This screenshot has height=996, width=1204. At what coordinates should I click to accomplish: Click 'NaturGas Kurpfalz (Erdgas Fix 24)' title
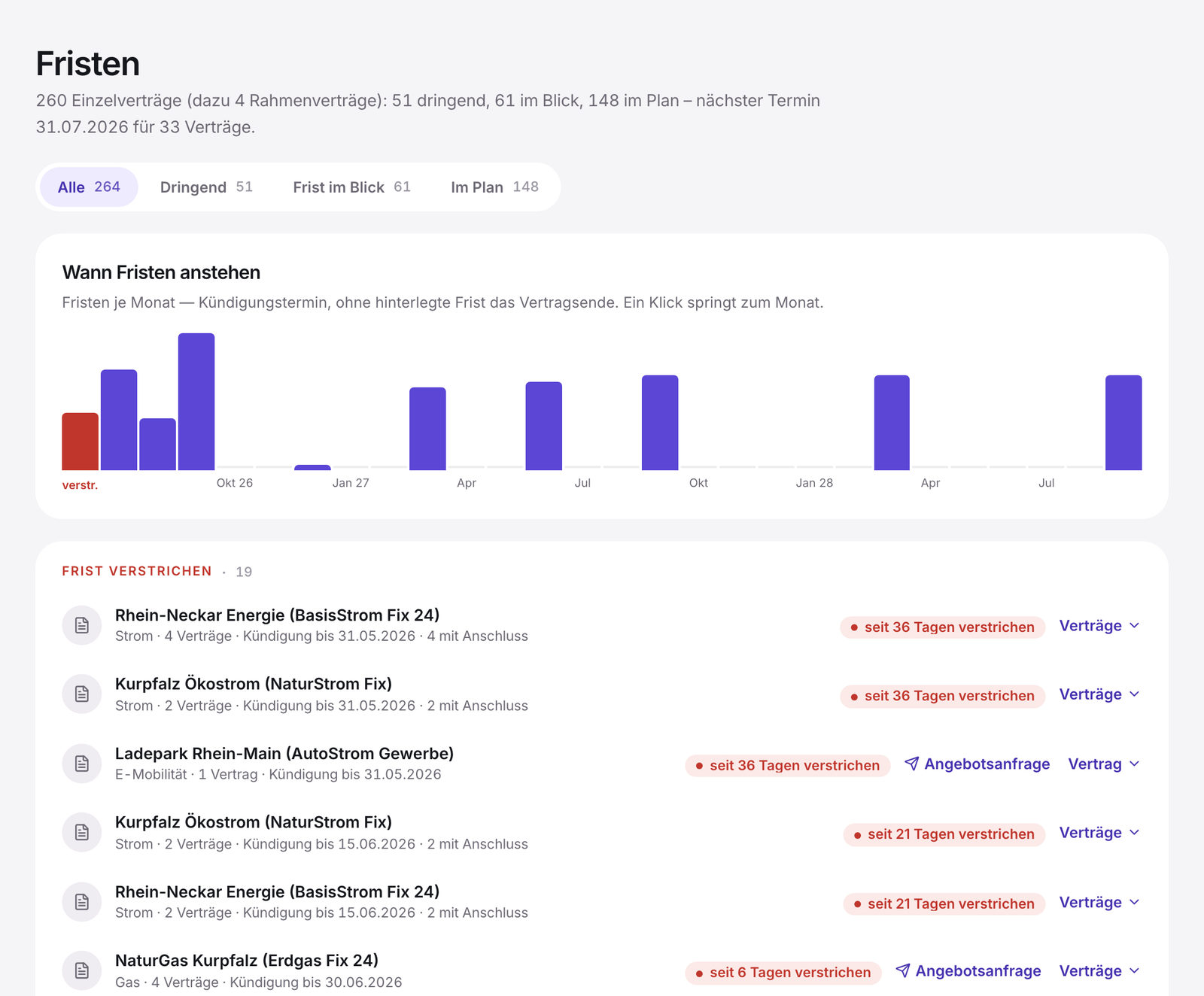click(x=247, y=961)
